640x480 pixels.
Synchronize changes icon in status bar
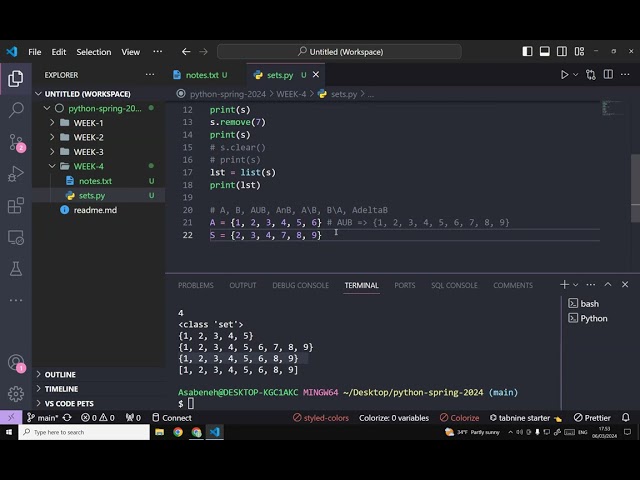coord(67,418)
